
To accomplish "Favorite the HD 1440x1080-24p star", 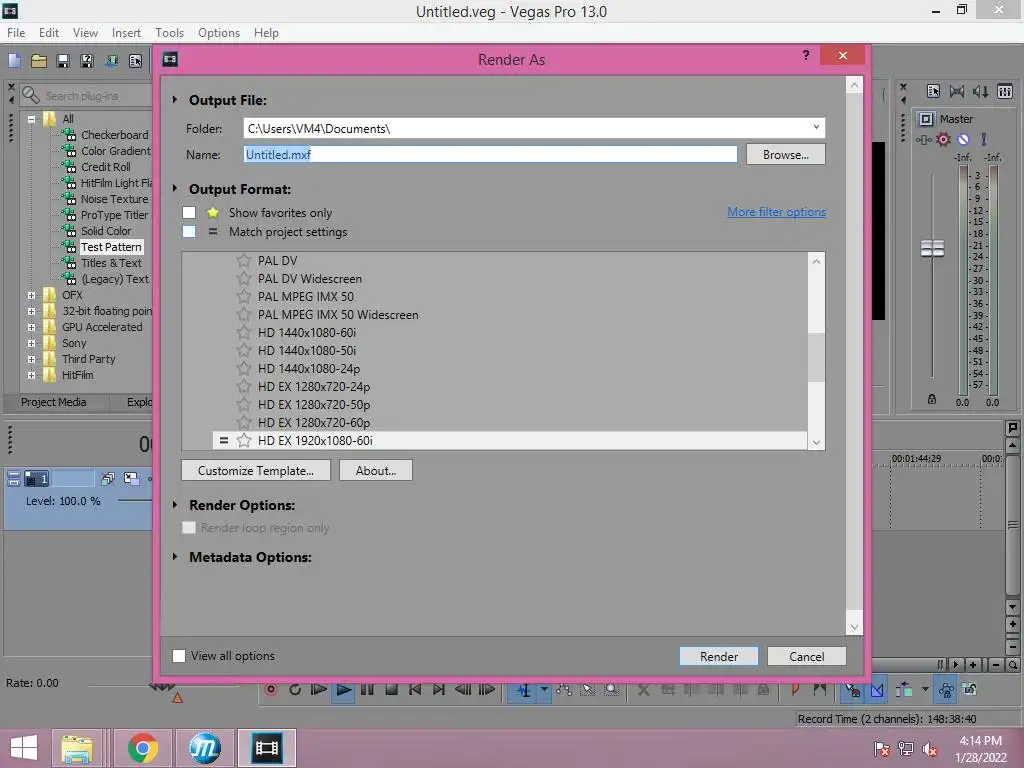I will point(244,368).
